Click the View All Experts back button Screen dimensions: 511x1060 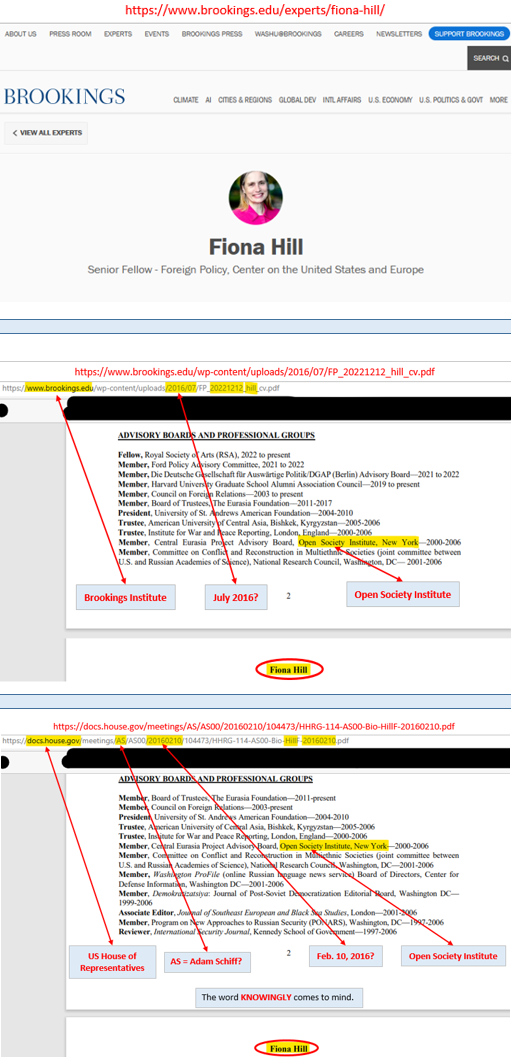[47, 133]
